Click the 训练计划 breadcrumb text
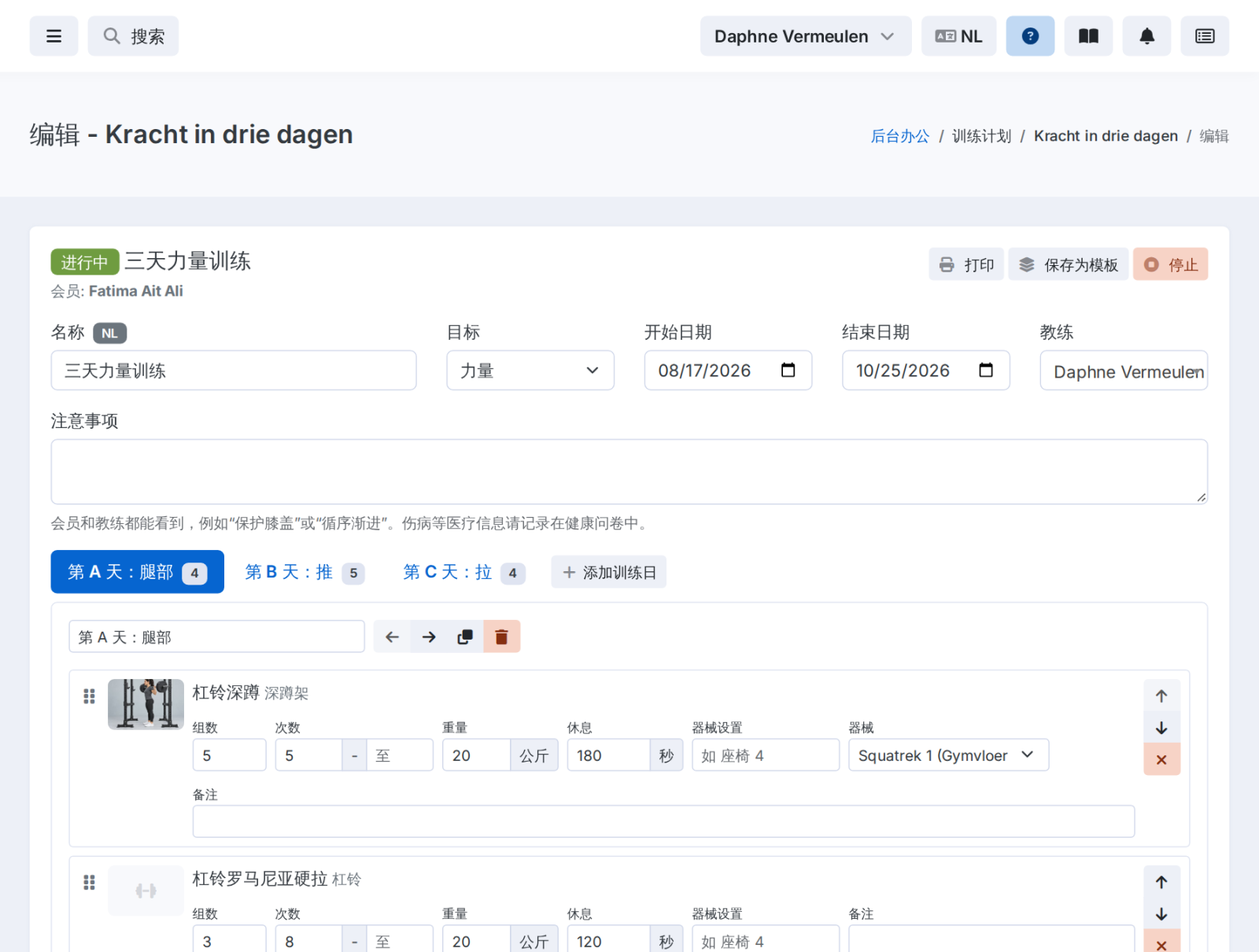This screenshot has width=1259, height=952. tap(981, 136)
